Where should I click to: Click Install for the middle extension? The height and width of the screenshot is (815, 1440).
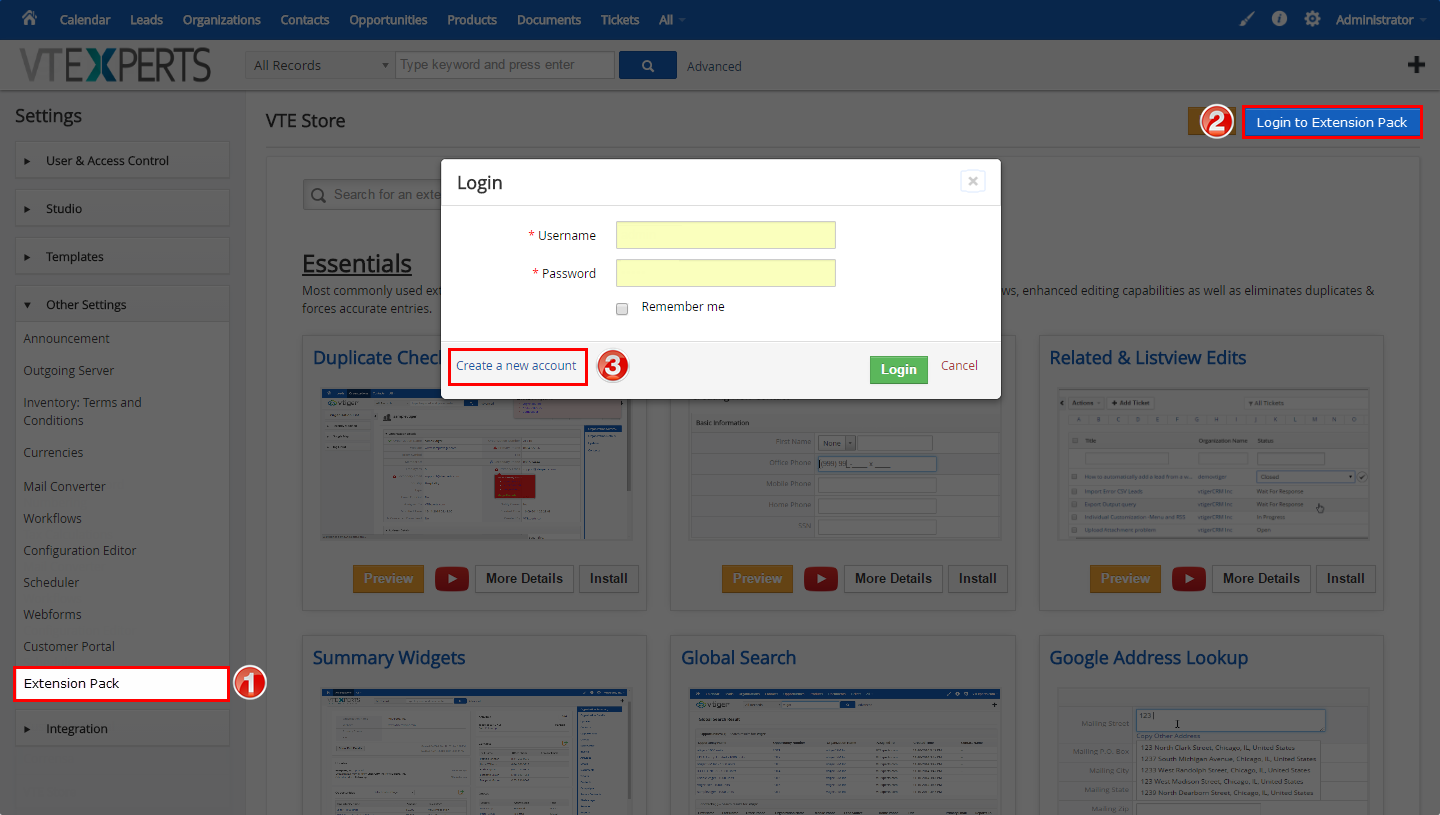977,578
